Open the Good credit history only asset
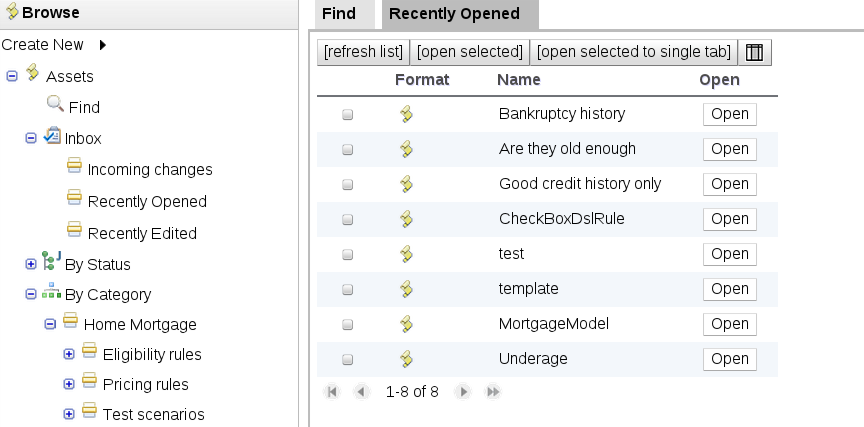Image resolution: width=864 pixels, height=427 pixels. [x=729, y=184]
